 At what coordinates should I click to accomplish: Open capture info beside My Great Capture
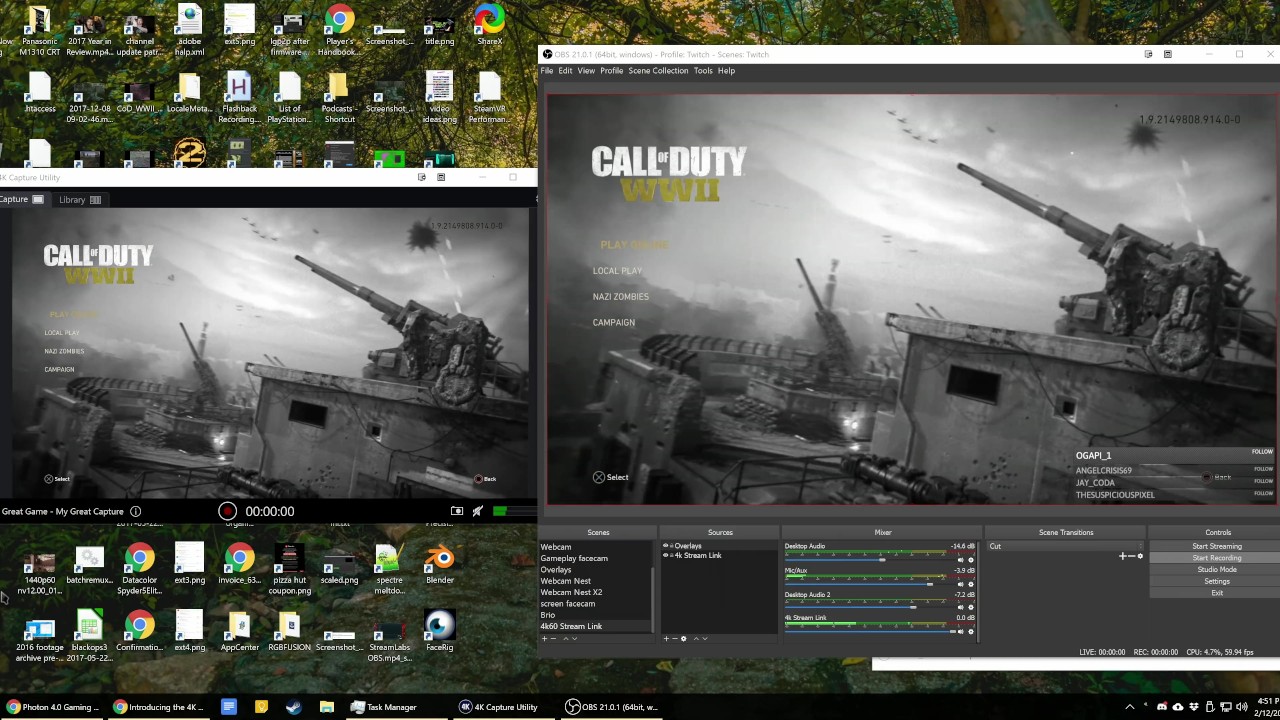point(136,511)
